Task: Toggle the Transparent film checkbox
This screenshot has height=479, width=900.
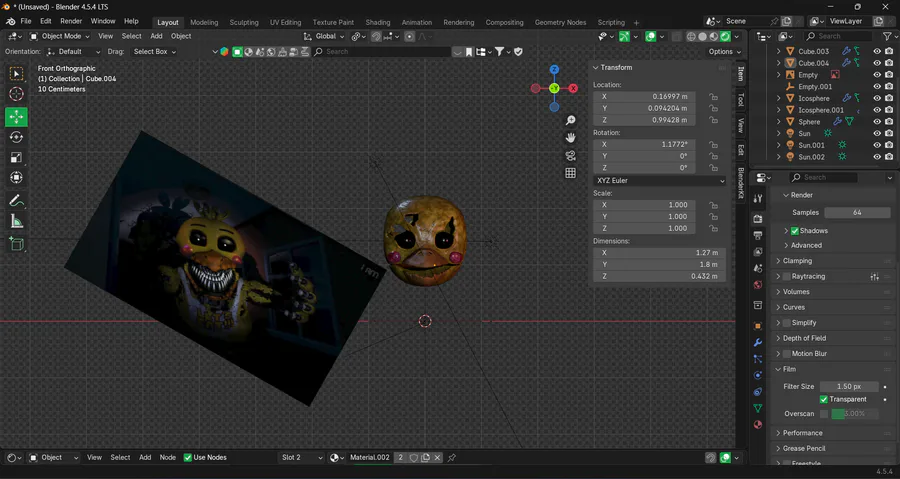Action: [824, 399]
